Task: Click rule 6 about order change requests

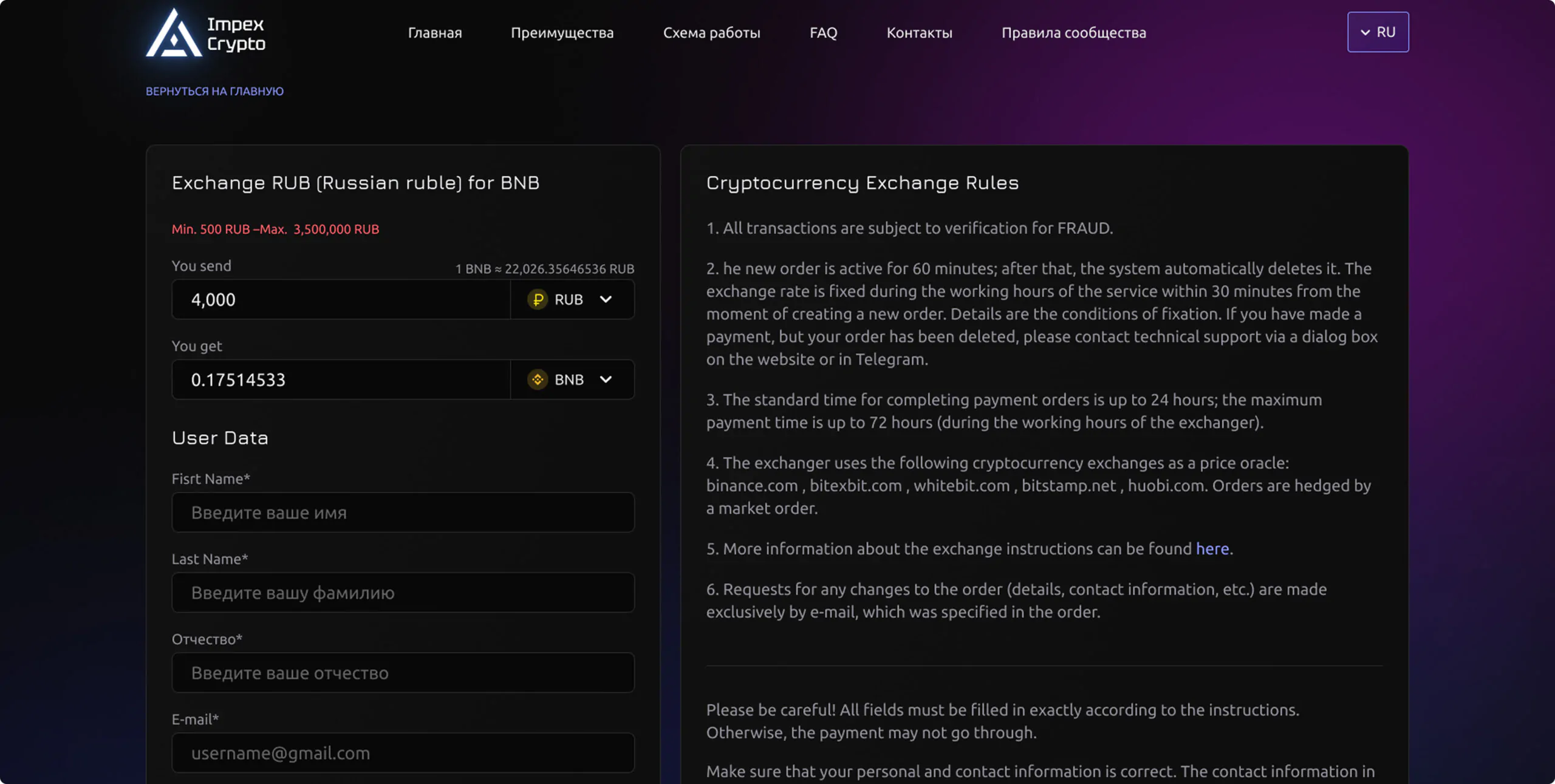Action: 1016,601
